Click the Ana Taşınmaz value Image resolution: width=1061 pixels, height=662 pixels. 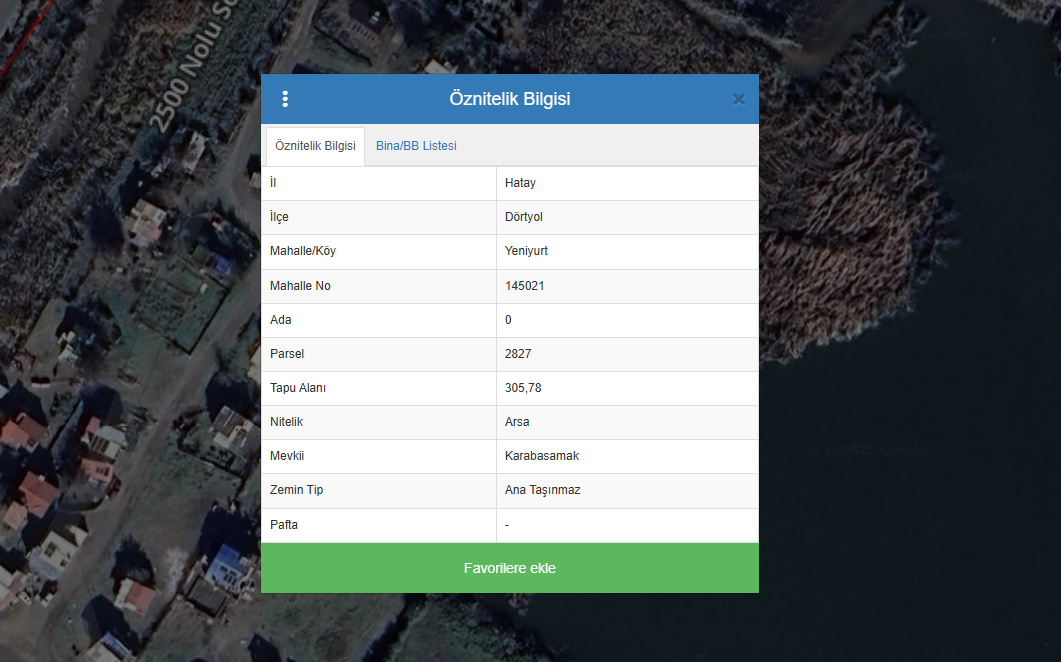point(542,490)
